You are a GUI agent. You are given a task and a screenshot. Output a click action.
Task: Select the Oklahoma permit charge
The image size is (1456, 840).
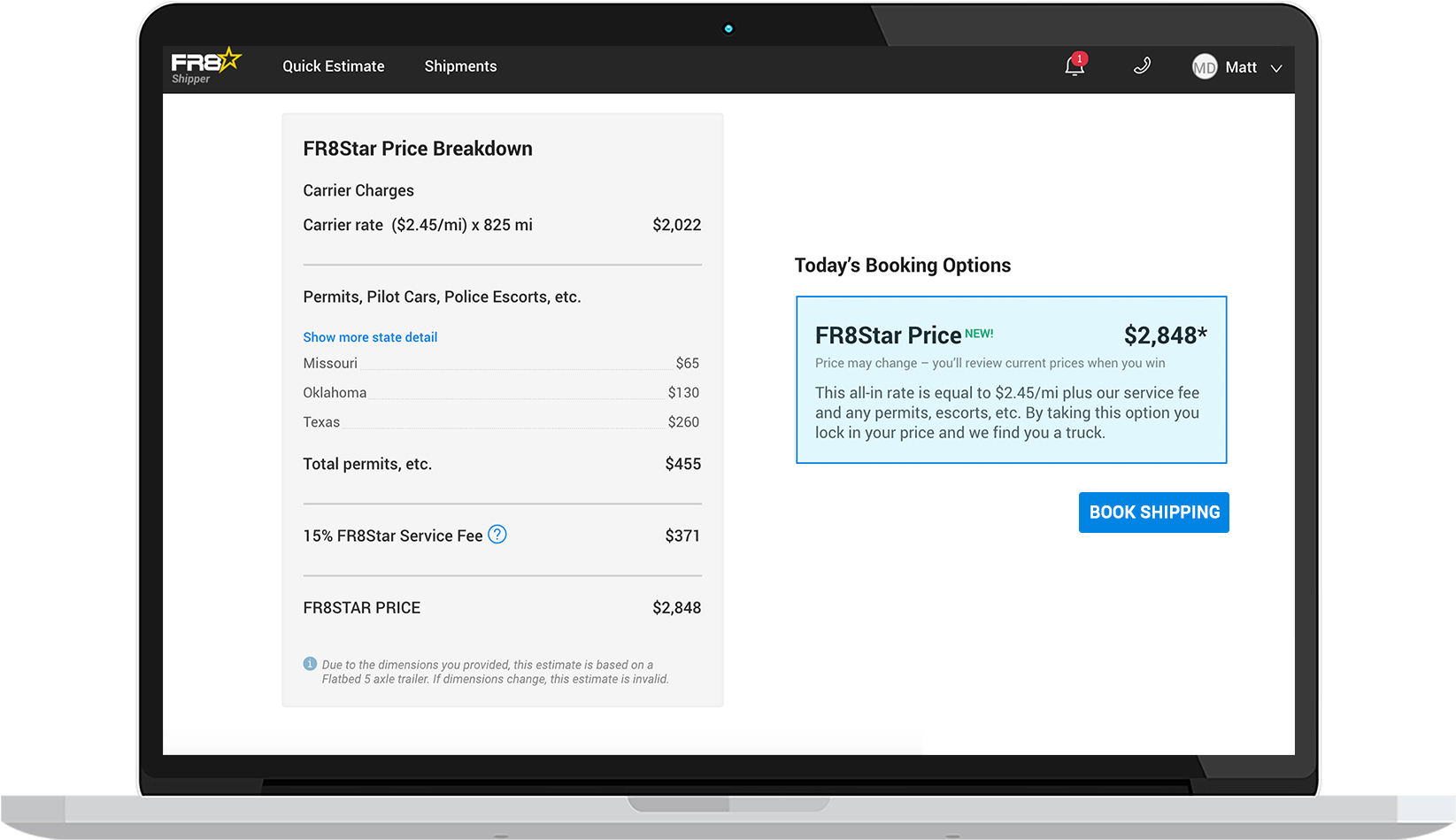[x=335, y=392]
